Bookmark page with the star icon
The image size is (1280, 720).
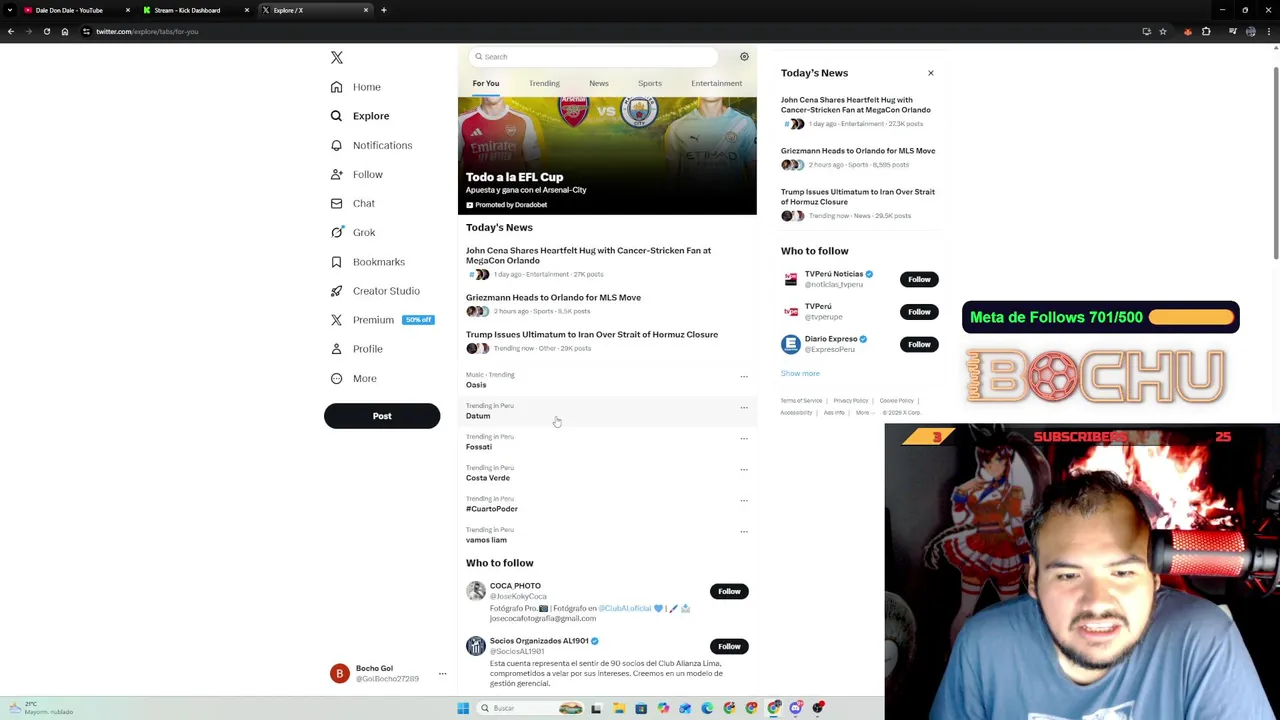click(1163, 32)
